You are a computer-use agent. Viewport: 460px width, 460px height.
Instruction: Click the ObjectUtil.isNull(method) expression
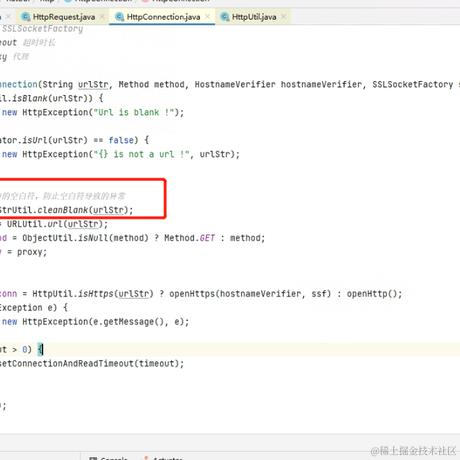pyautogui.click(x=85, y=238)
